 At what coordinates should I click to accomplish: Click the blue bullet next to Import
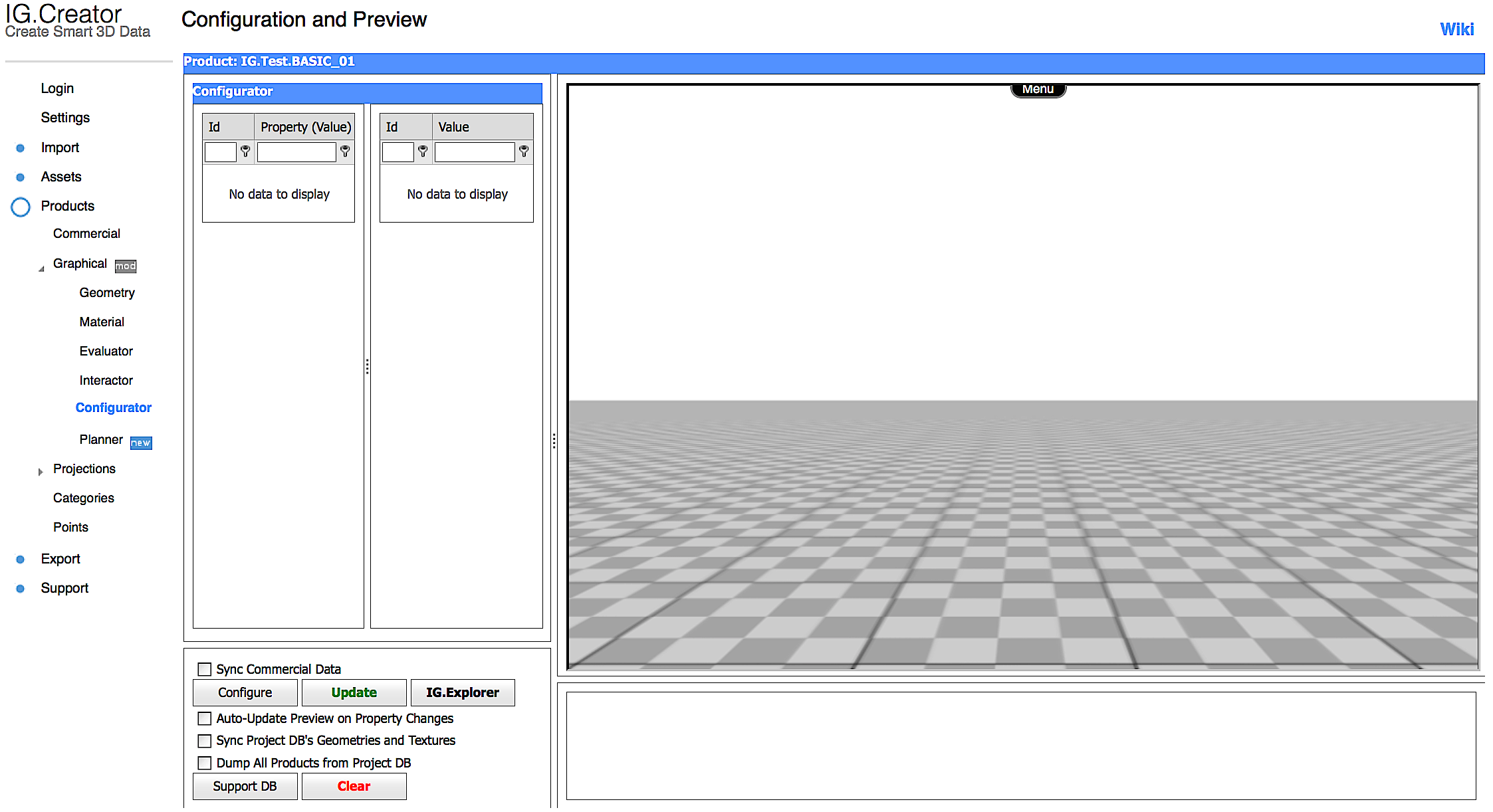[x=21, y=148]
